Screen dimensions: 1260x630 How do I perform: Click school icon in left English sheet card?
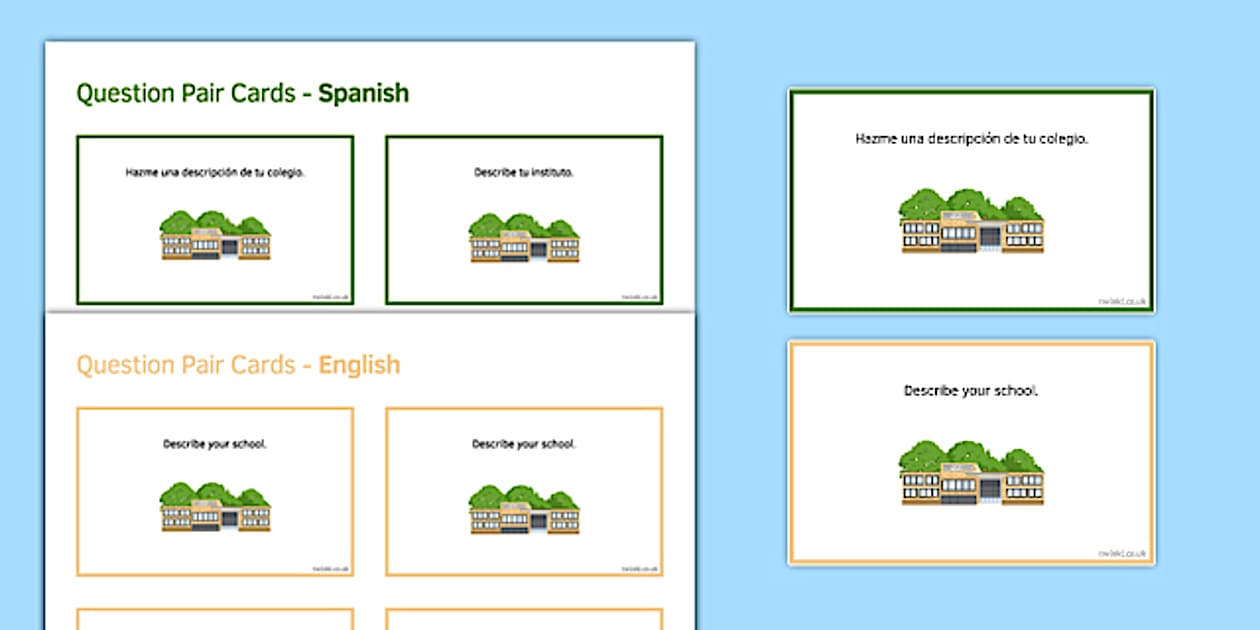(215, 507)
